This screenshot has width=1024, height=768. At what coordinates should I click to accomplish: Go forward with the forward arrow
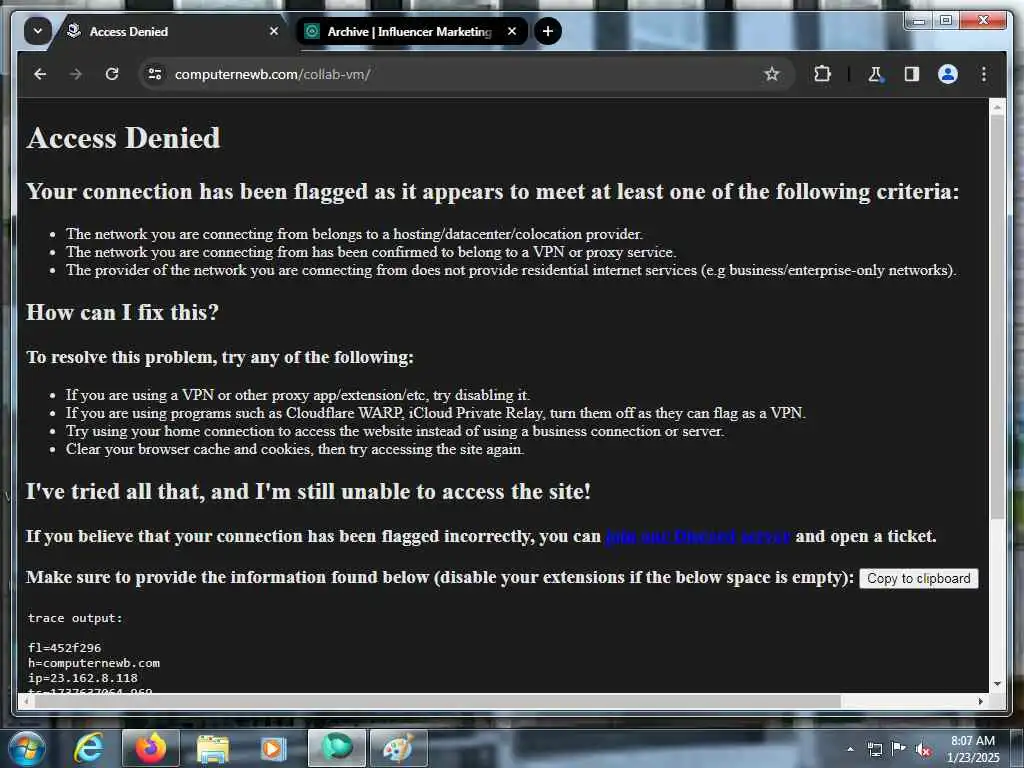(x=76, y=74)
